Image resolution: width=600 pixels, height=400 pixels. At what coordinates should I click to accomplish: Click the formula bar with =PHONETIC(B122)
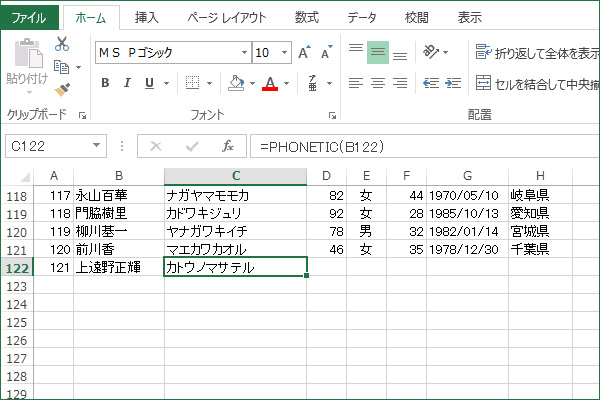tap(425, 146)
